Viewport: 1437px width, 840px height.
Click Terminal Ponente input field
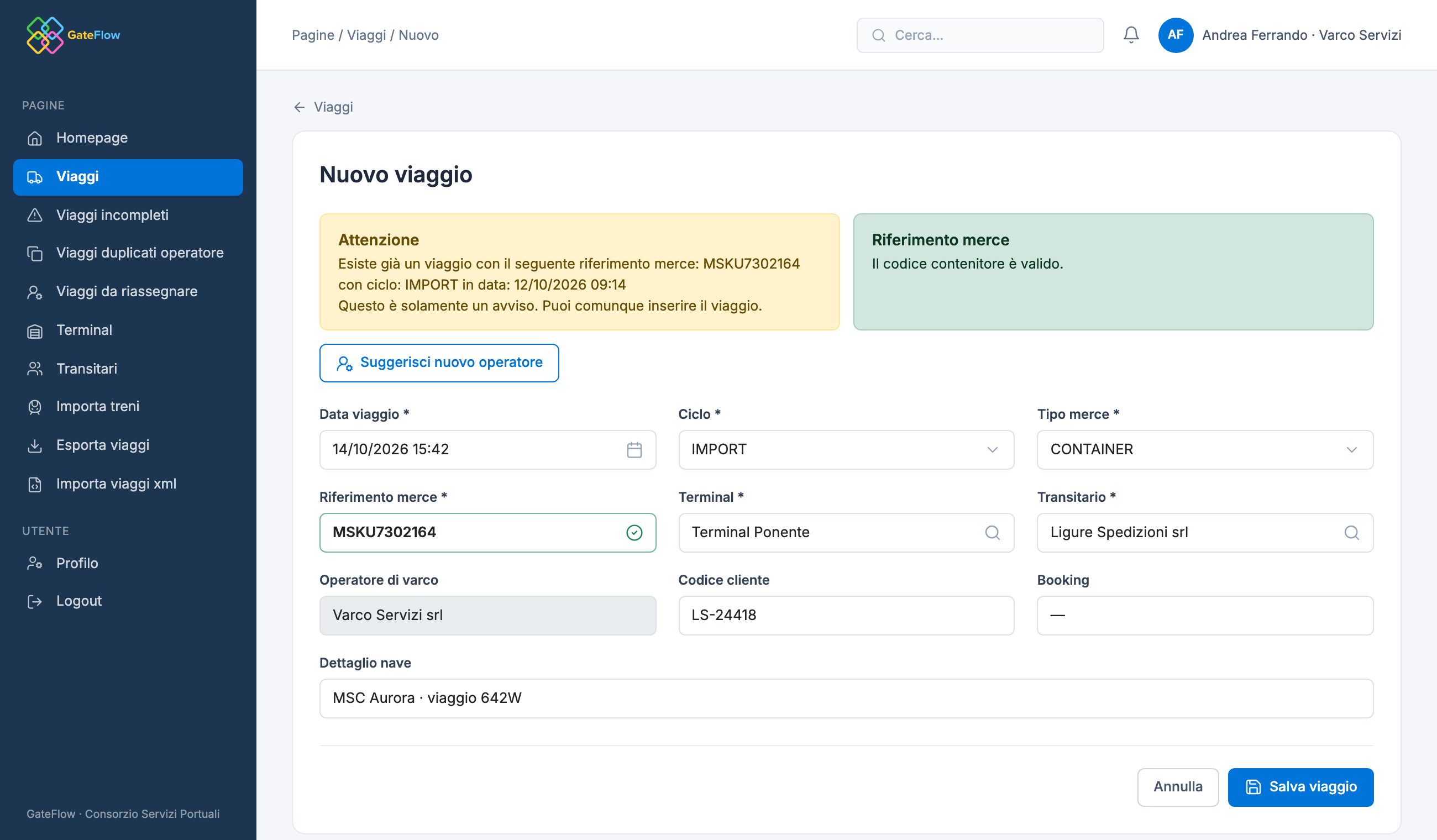pos(846,532)
